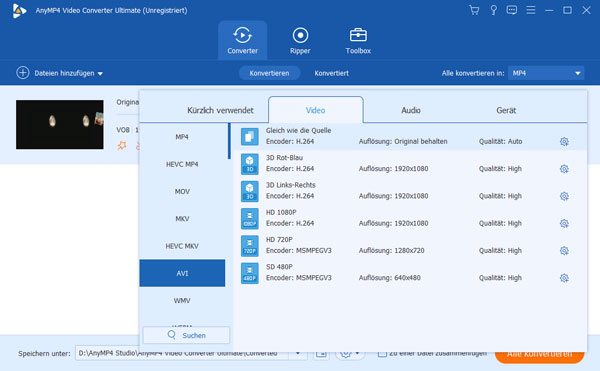Viewport: 600px width, 371px height.
Task: Click the SD 480P profile icon
Action: pyautogui.click(x=249, y=273)
